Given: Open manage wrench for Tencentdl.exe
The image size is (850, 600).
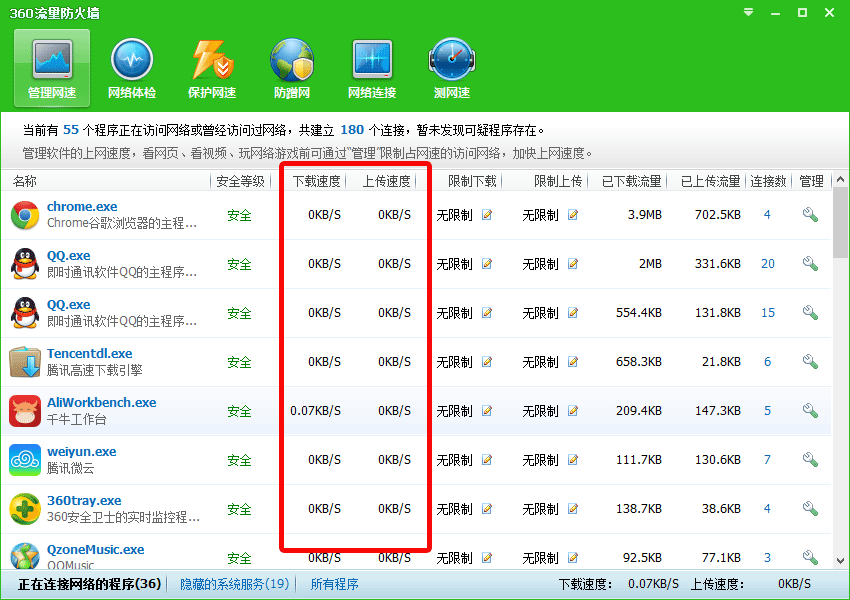Looking at the screenshot, I should coord(810,362).
